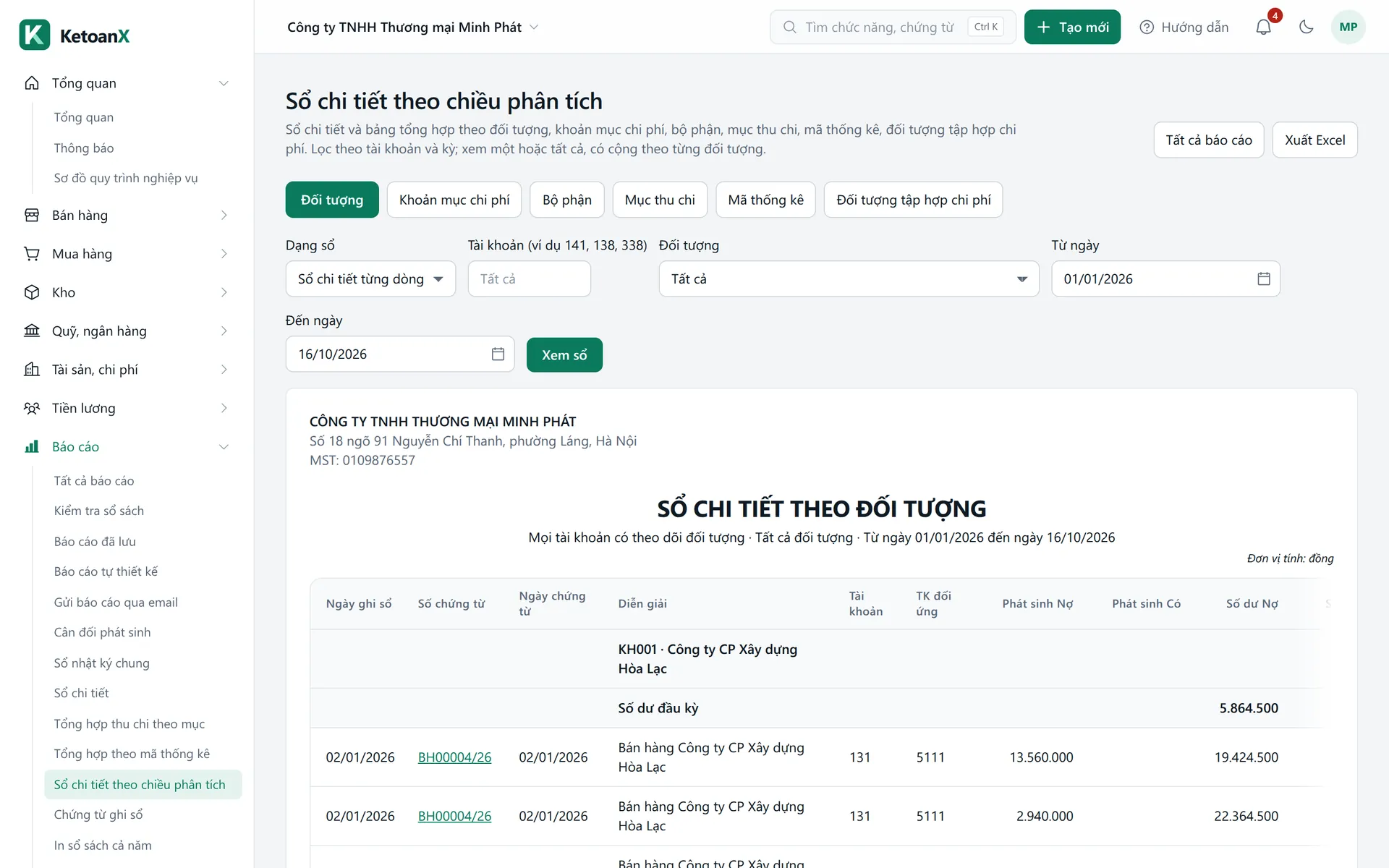Open Cân đối phát sinh report
This screenshot has height=868, width=1389.
pyautogui.click(x=103, y=632)
